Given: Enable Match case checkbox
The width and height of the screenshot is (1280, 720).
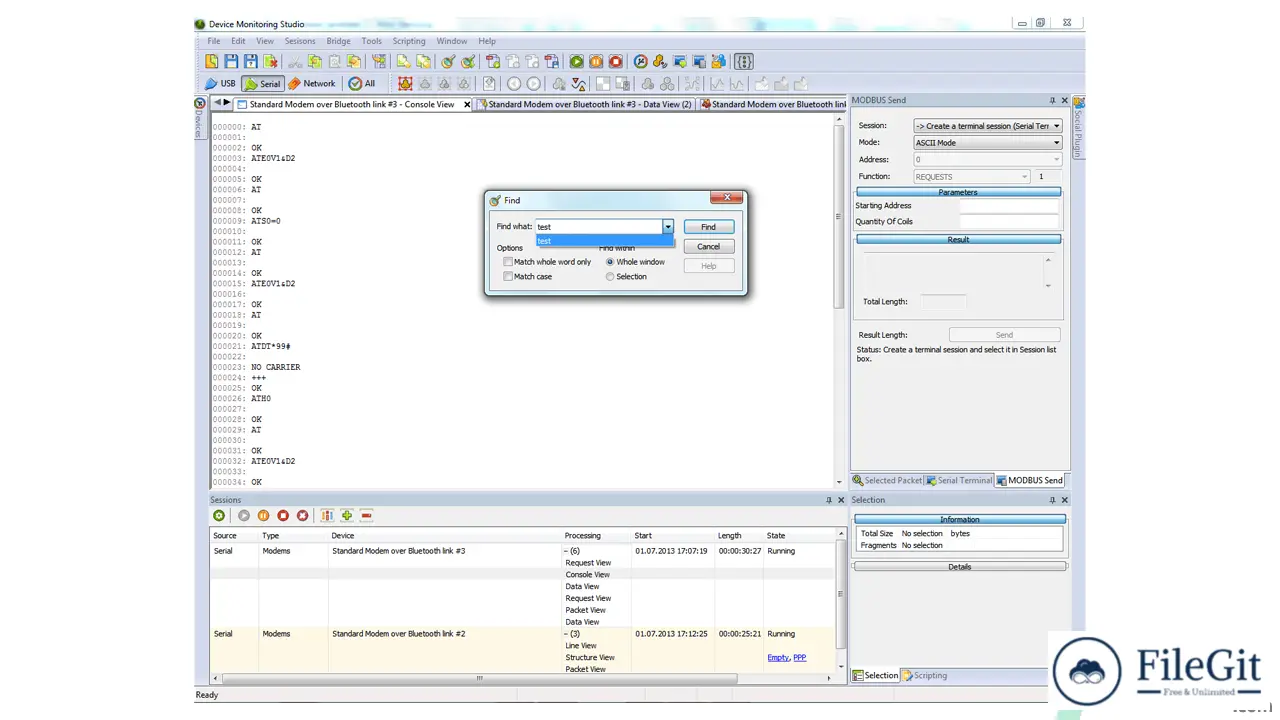Looking at the screenshot, I should pos(508,277).
